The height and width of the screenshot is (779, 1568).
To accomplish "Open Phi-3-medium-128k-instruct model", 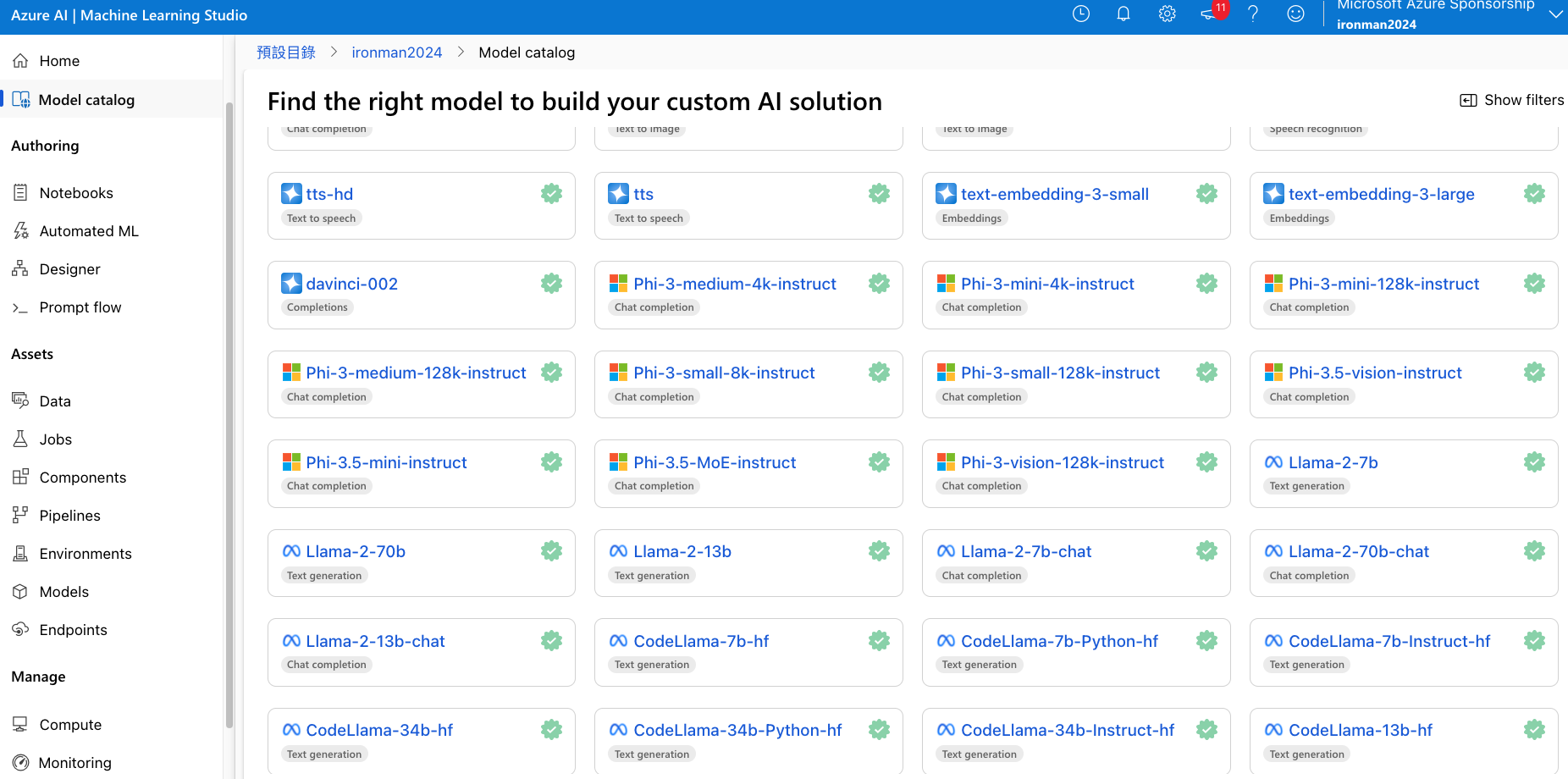I will (416, 373).
